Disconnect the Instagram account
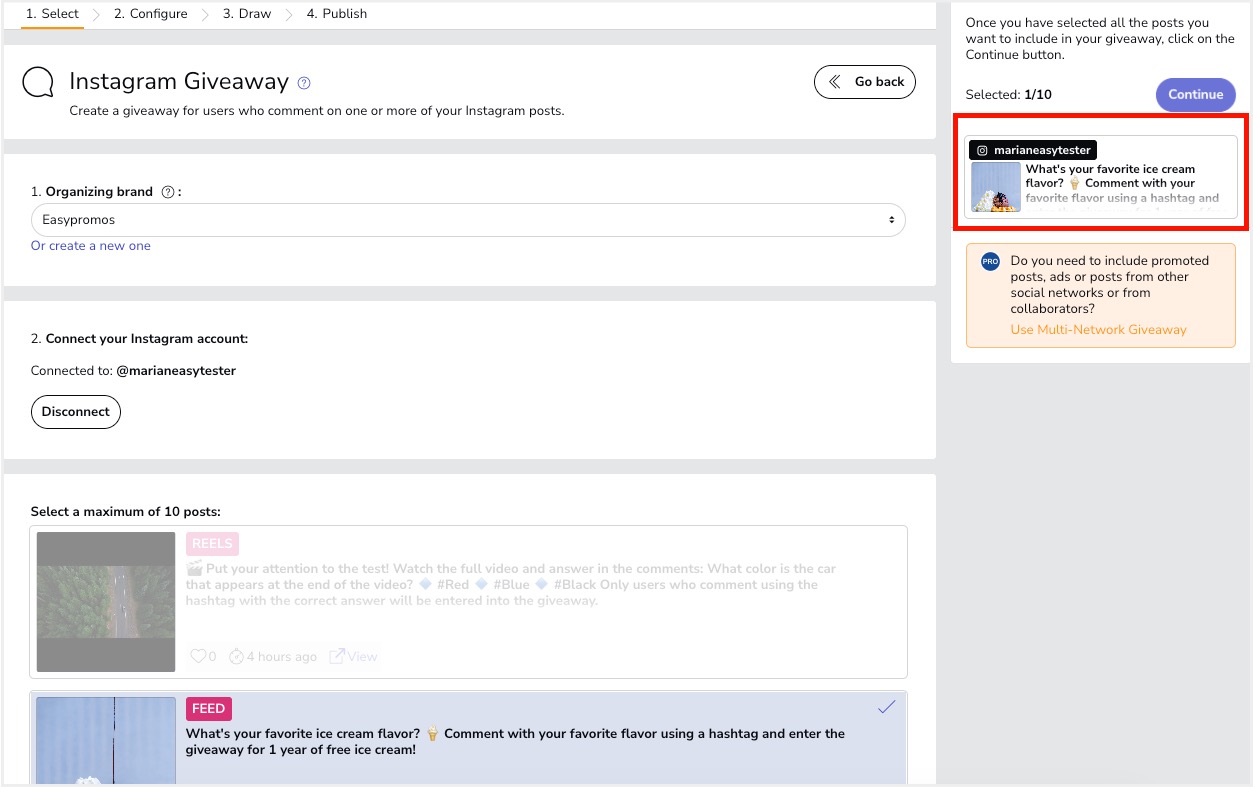 pyautogui.click(x=76, y=412)
